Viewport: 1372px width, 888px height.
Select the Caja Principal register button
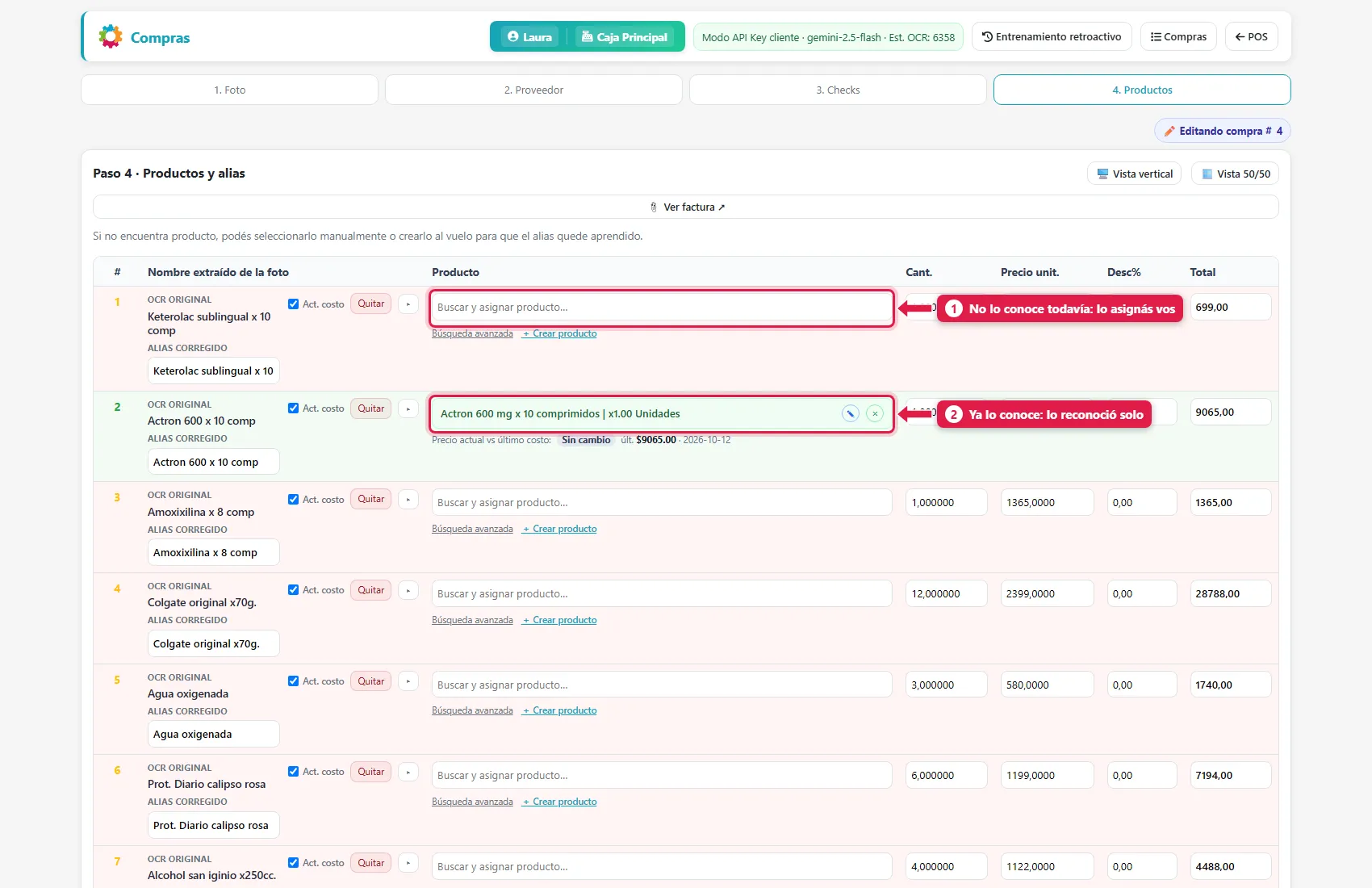point(625,36)
